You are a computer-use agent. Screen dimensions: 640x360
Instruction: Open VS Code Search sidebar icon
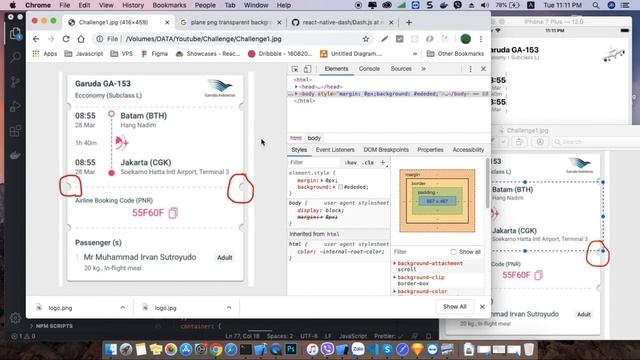pyautogui.click(x=15, y=57)
